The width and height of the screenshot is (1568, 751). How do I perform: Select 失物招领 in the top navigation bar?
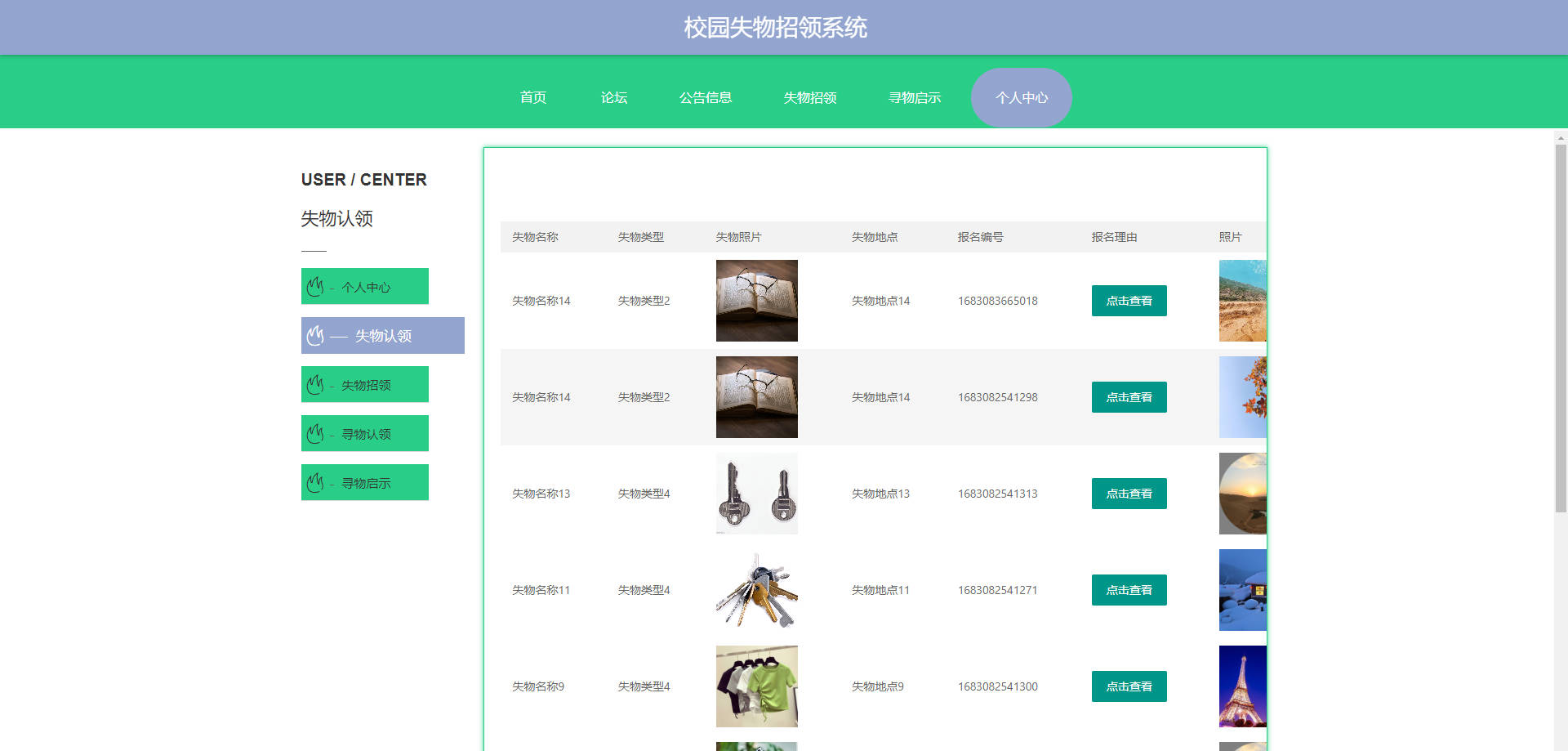(x=810, y=97)
